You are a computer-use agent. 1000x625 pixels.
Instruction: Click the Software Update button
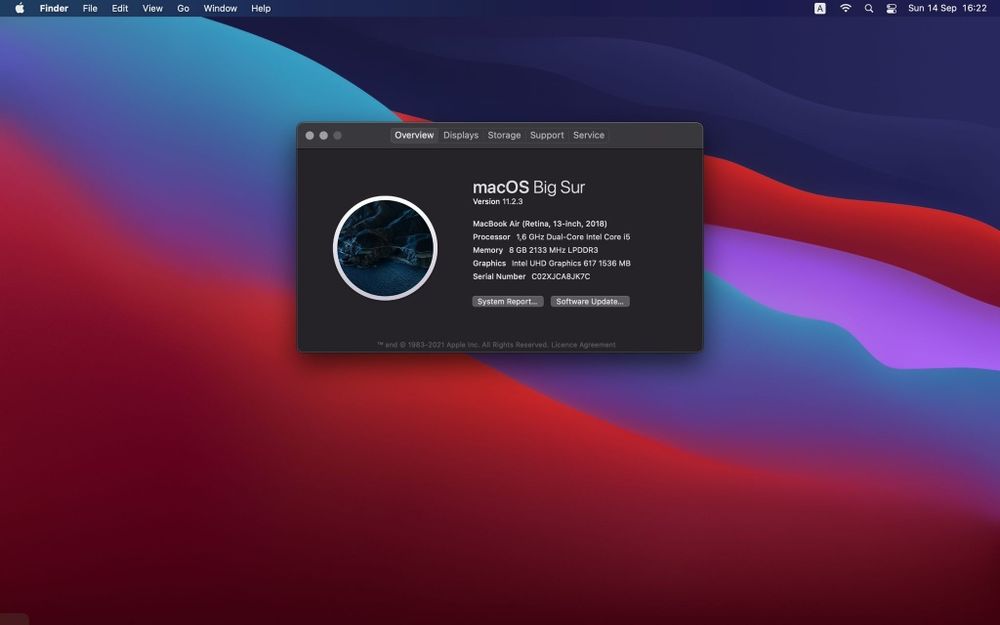(x=590, y=302)
